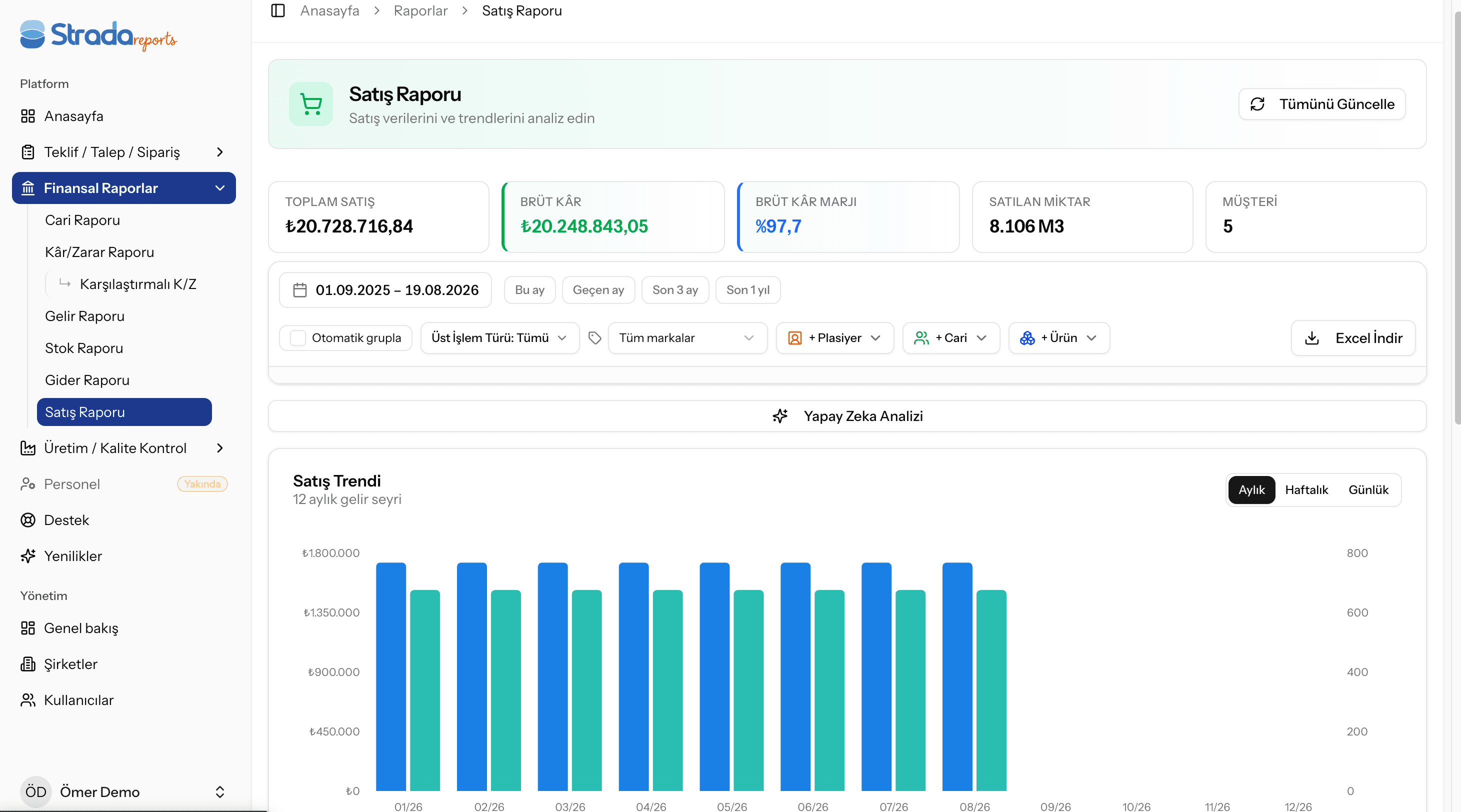Click the tag icon beside Tüm markalar
1461x812 pixels.
(x=594, y=338)
